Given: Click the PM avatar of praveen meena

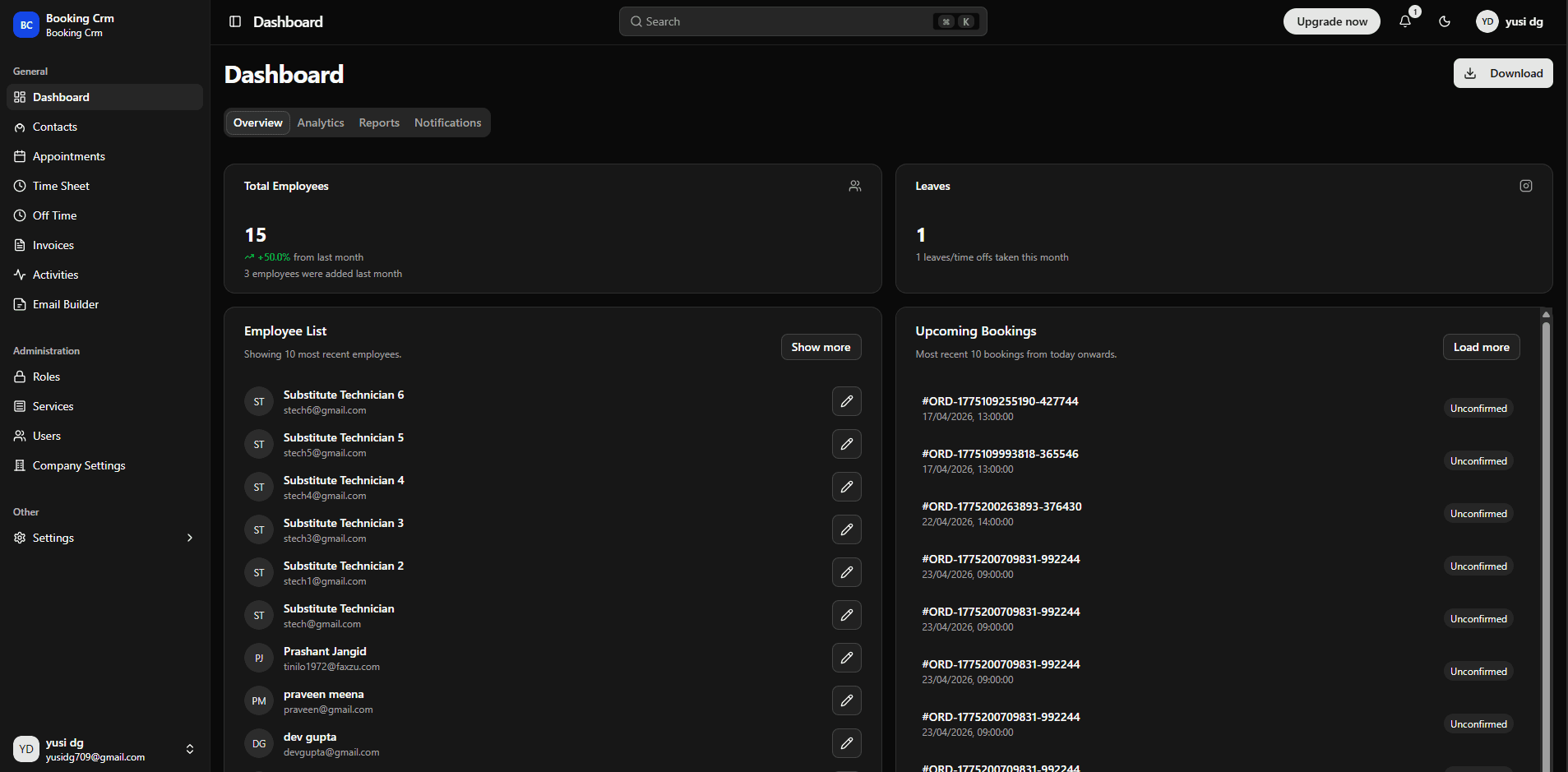Looking at the screenshot, I should [259, 700].
